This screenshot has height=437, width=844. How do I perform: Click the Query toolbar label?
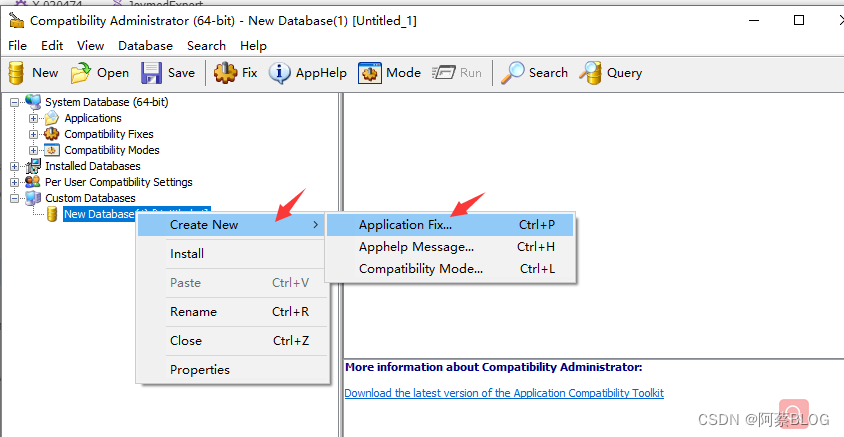tap(624, 73)
